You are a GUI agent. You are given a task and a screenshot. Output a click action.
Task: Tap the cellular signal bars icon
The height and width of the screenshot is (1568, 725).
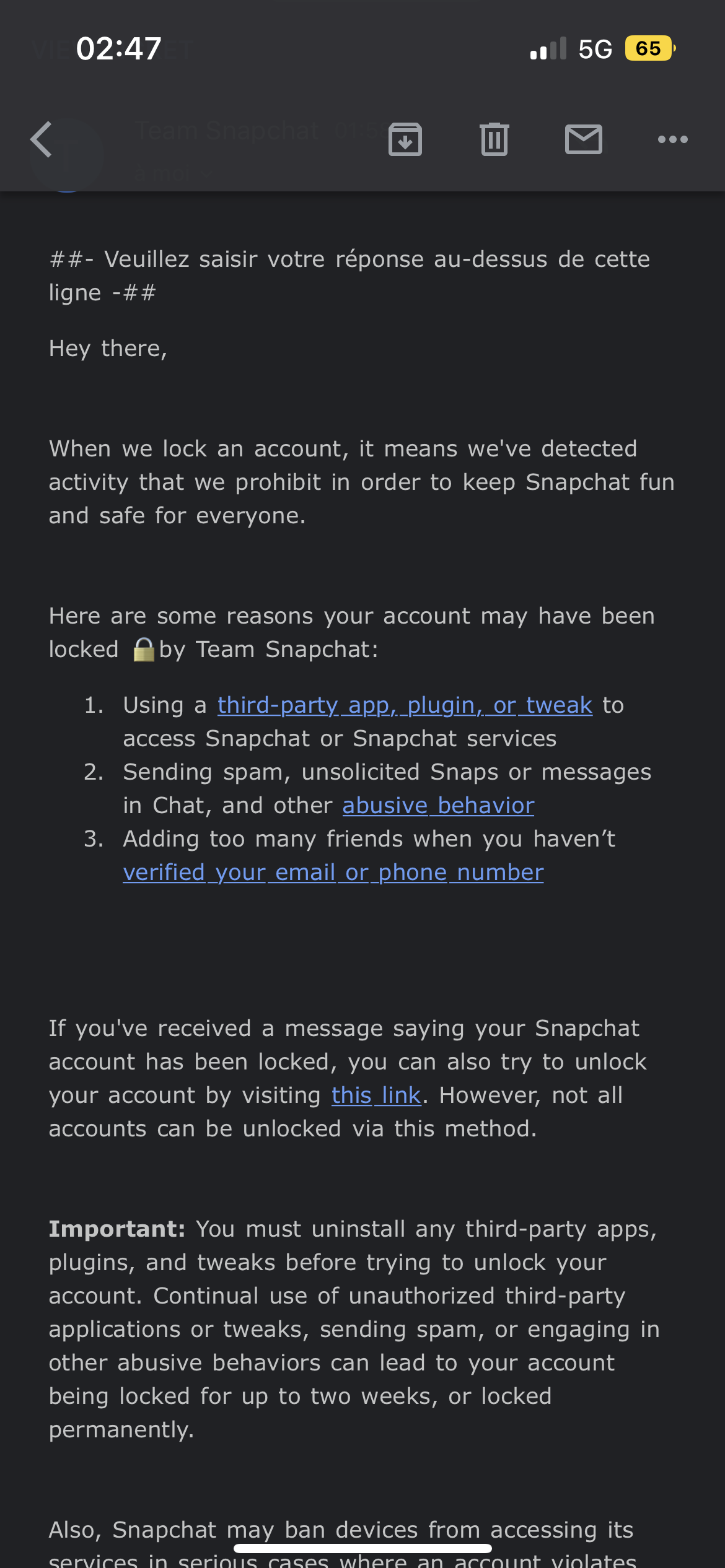click(548, 49)
